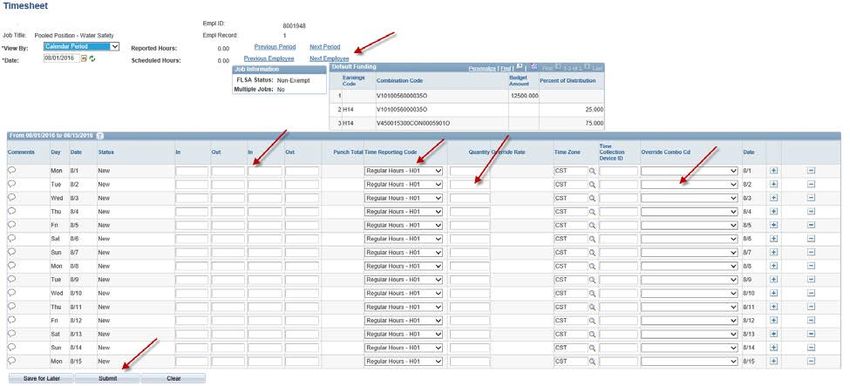Click Save for Later button

41,378
